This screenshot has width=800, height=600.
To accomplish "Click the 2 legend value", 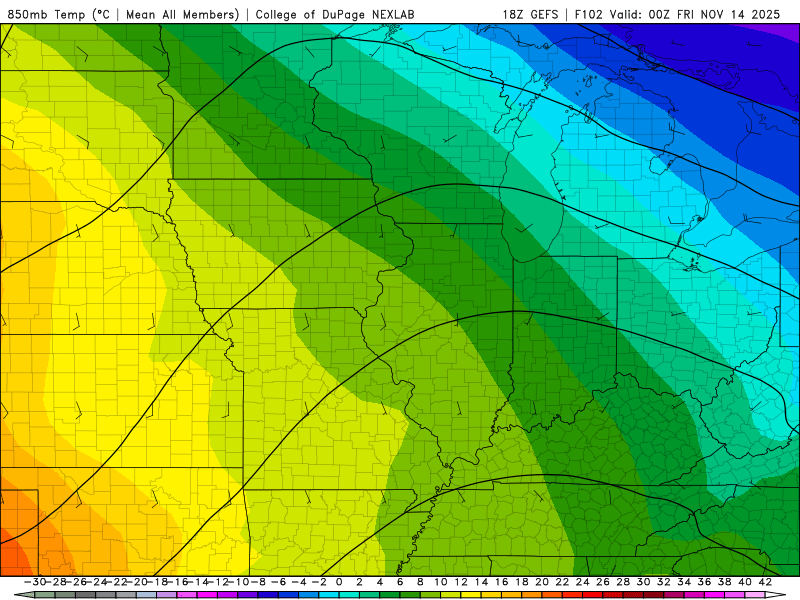I will tap(360, 582).
